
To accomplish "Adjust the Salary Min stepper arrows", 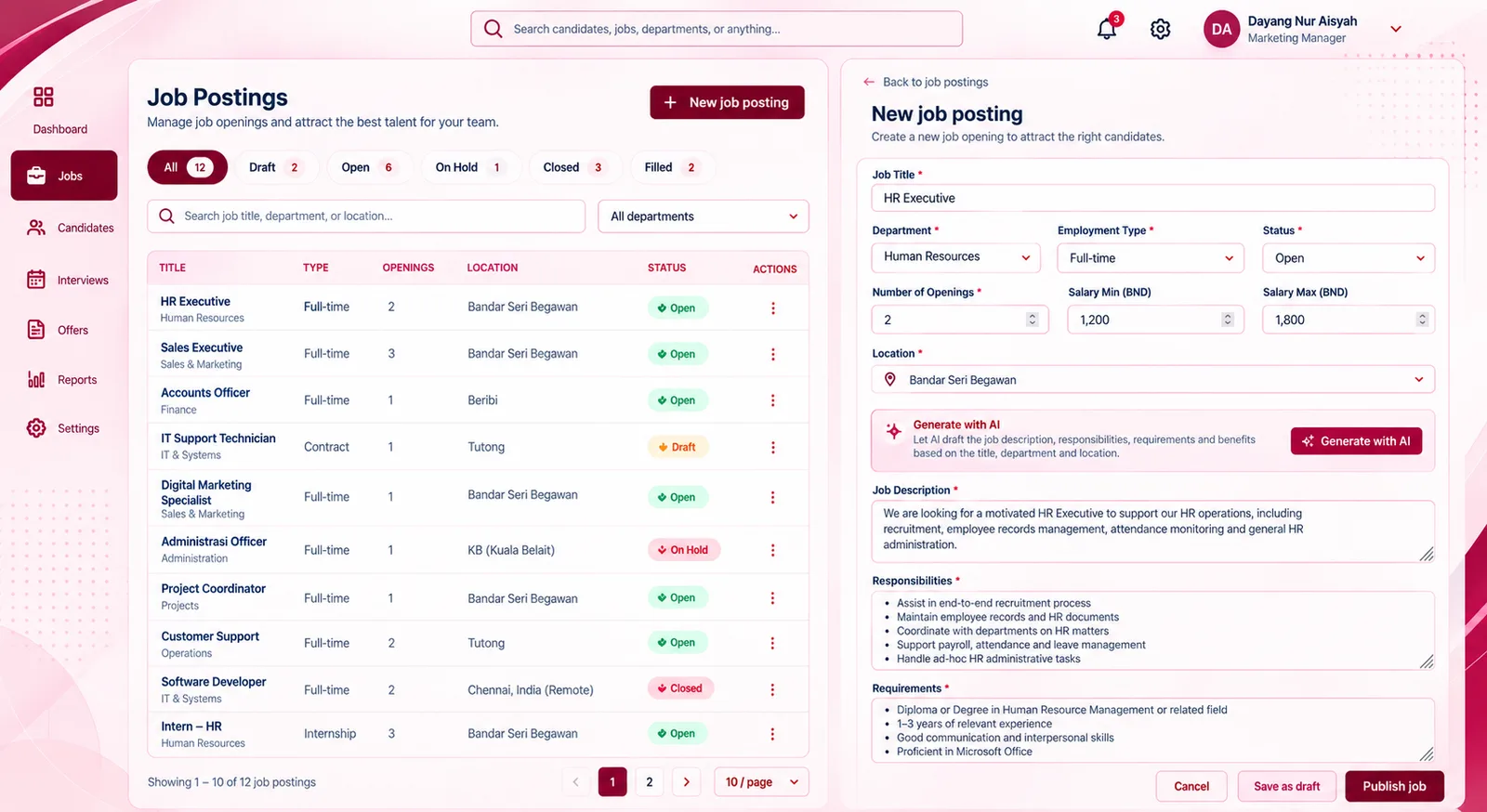I will 1227,320.
